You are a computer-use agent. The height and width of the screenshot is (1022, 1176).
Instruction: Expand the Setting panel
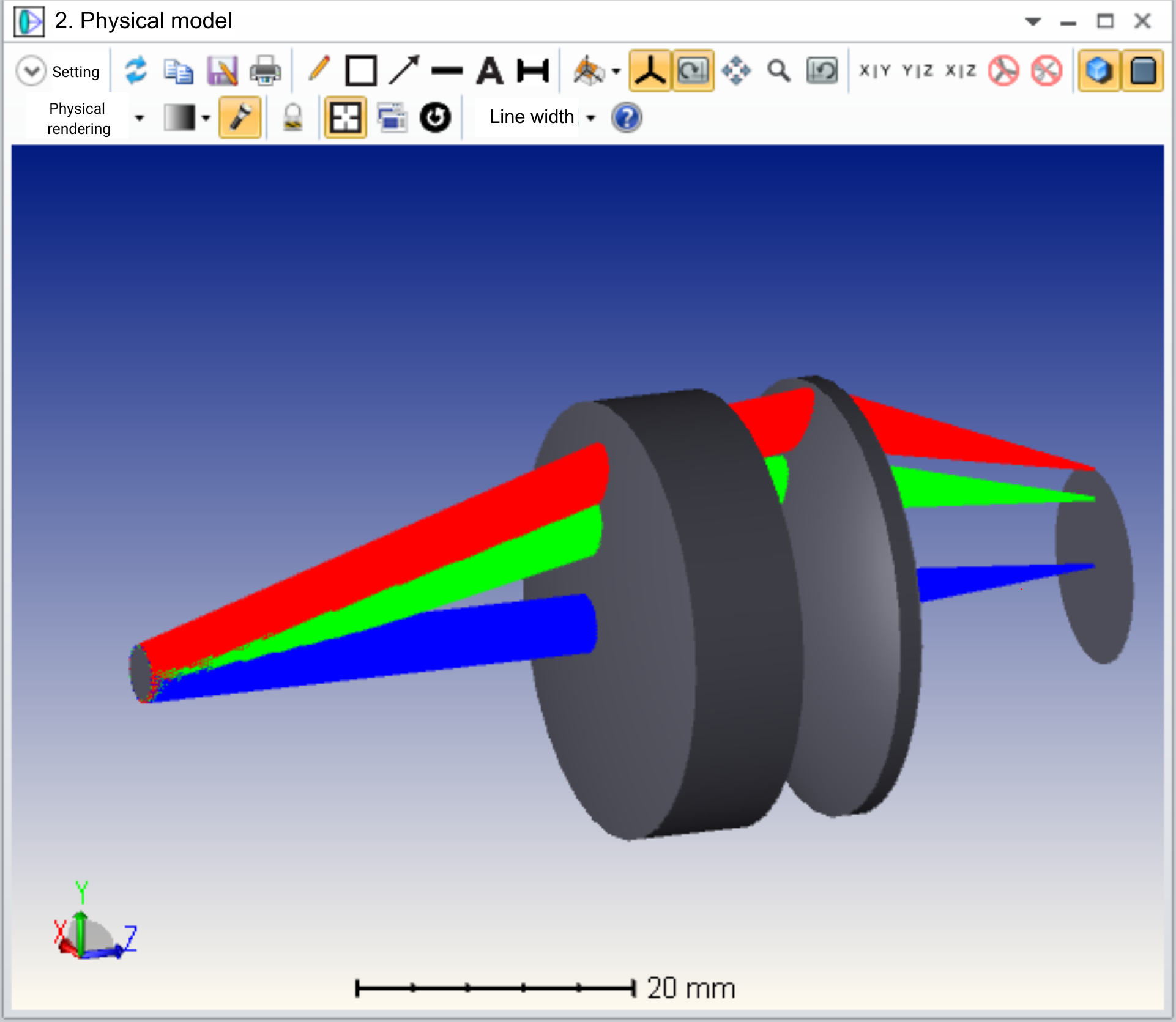point(31,70)
